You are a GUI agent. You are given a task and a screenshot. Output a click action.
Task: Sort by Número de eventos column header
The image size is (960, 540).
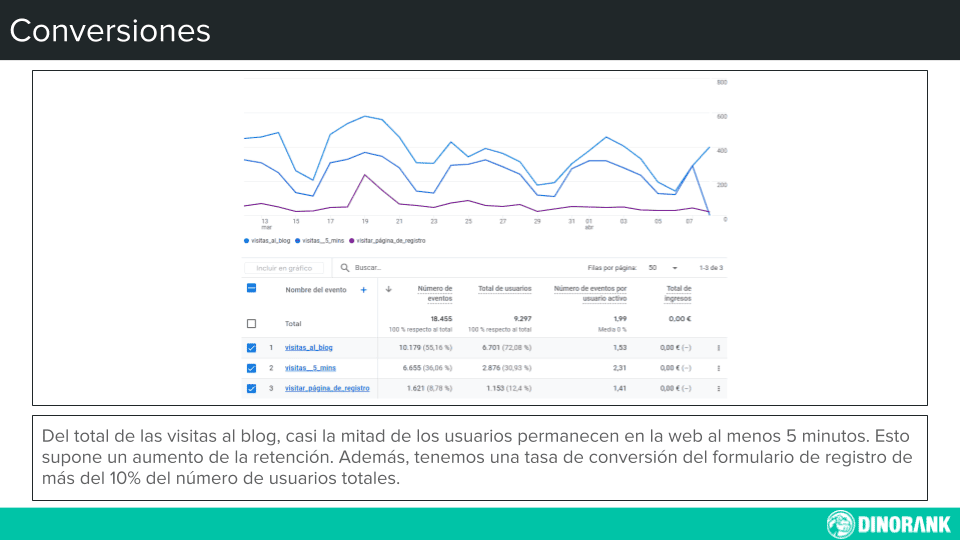point(435,293)
